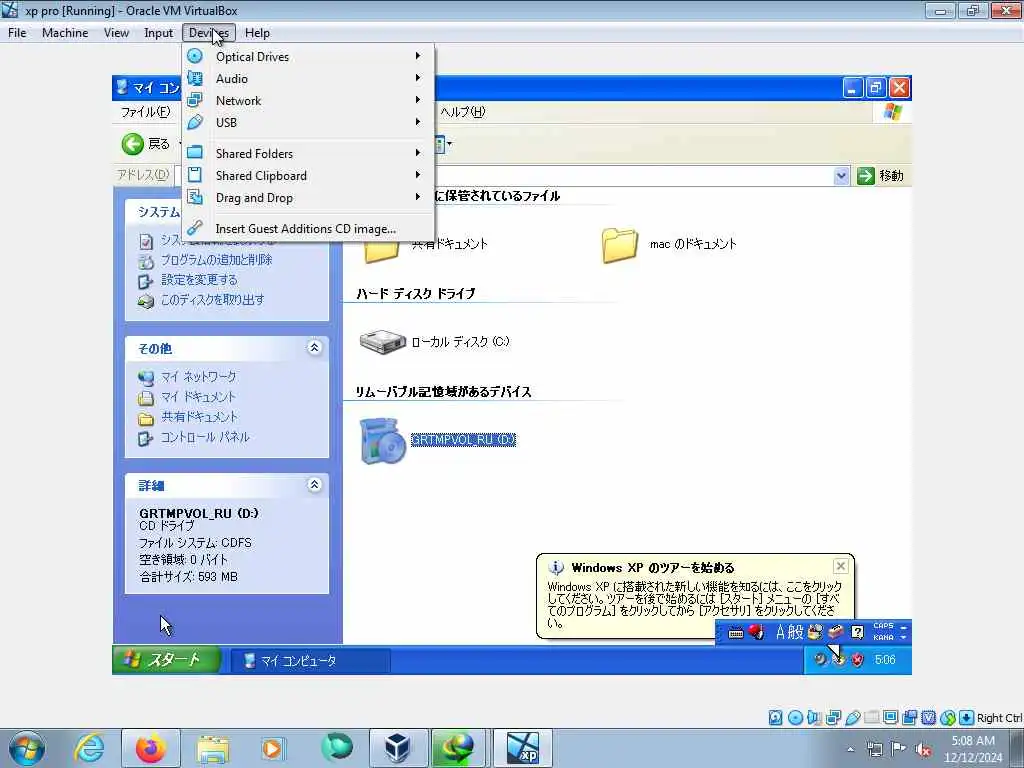Click このディスクを取り出す eject link
Screen dimensions: 1024x768
(212, 300)
